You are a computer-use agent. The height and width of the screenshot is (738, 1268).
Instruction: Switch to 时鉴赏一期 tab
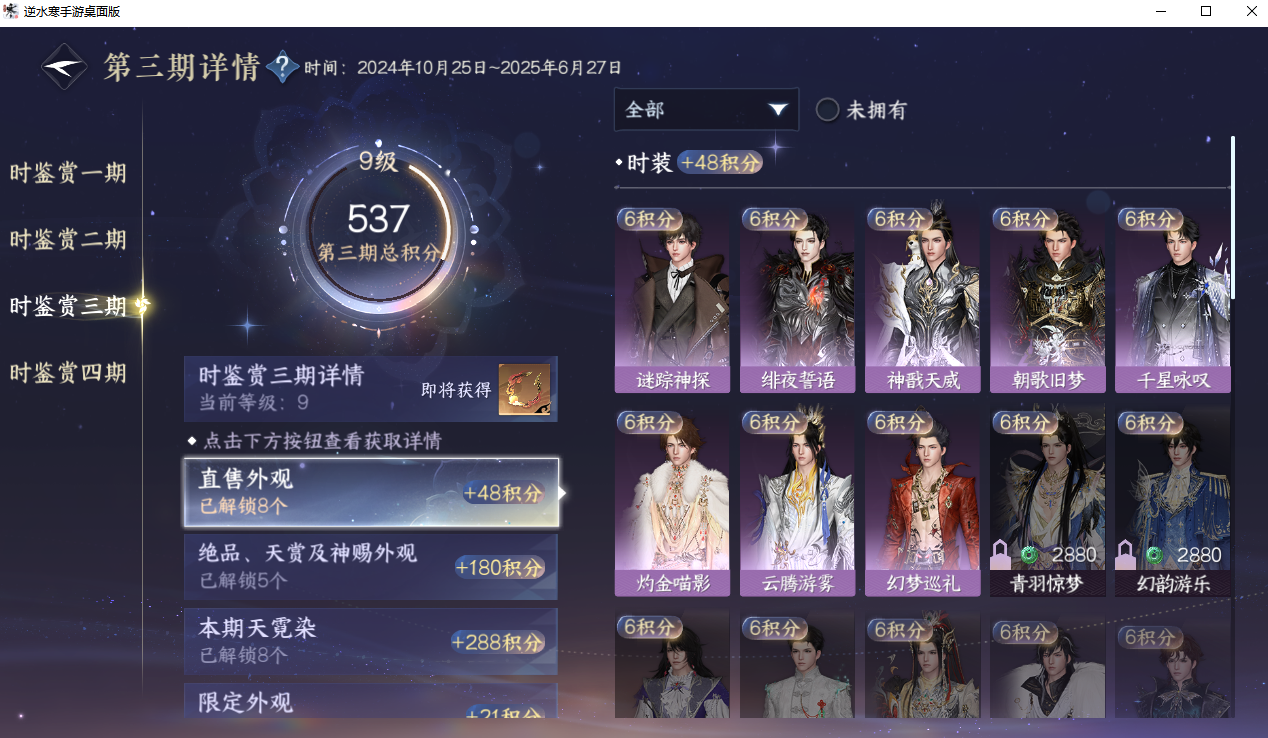pyautogui.click(x=68, y=173)
